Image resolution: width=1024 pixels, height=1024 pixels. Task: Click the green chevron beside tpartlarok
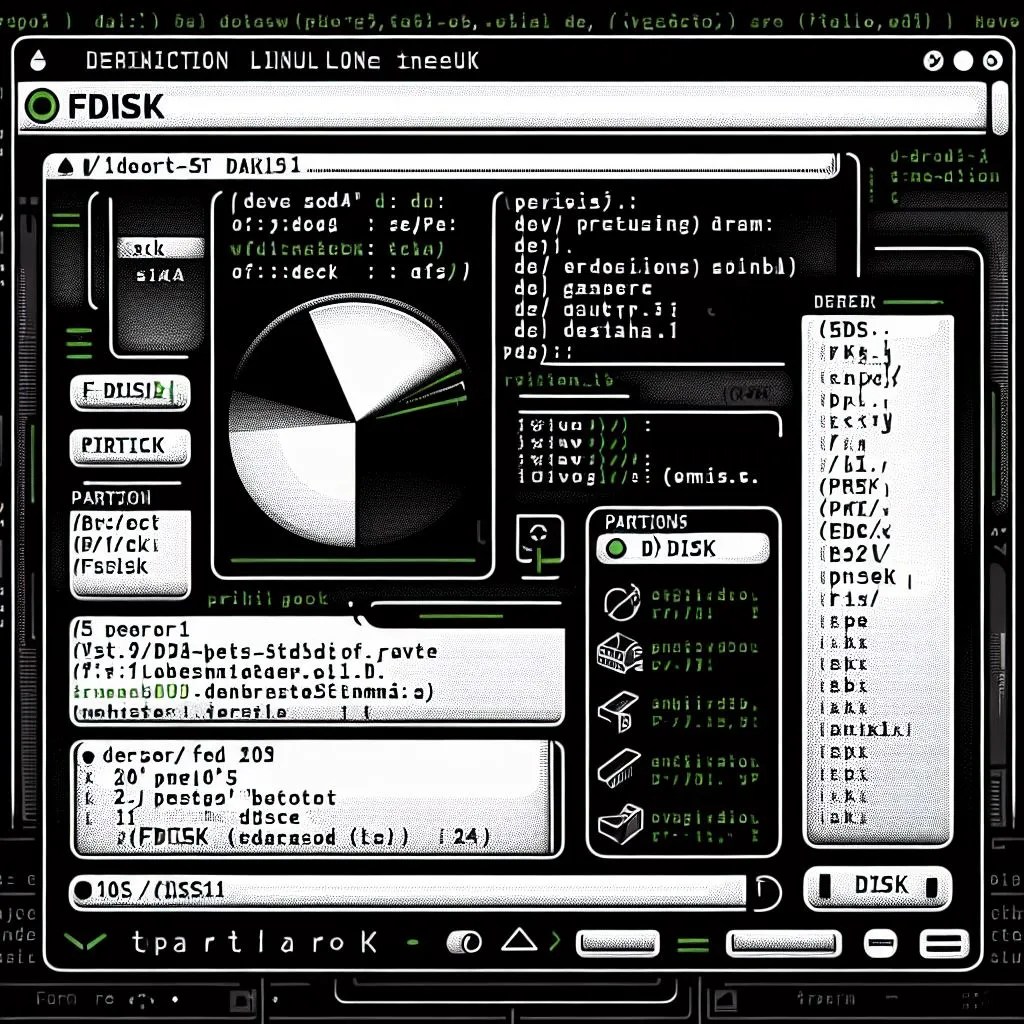click(86, 942)
